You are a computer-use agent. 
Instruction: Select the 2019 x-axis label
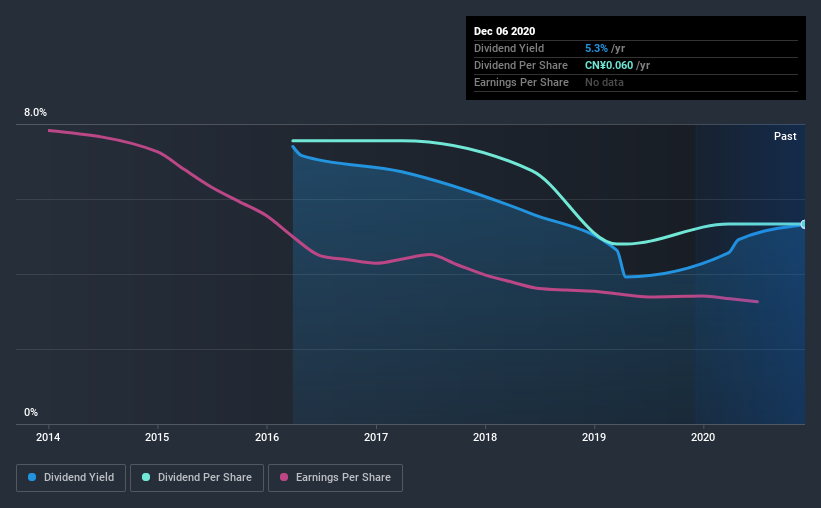(x=594, y=437)
